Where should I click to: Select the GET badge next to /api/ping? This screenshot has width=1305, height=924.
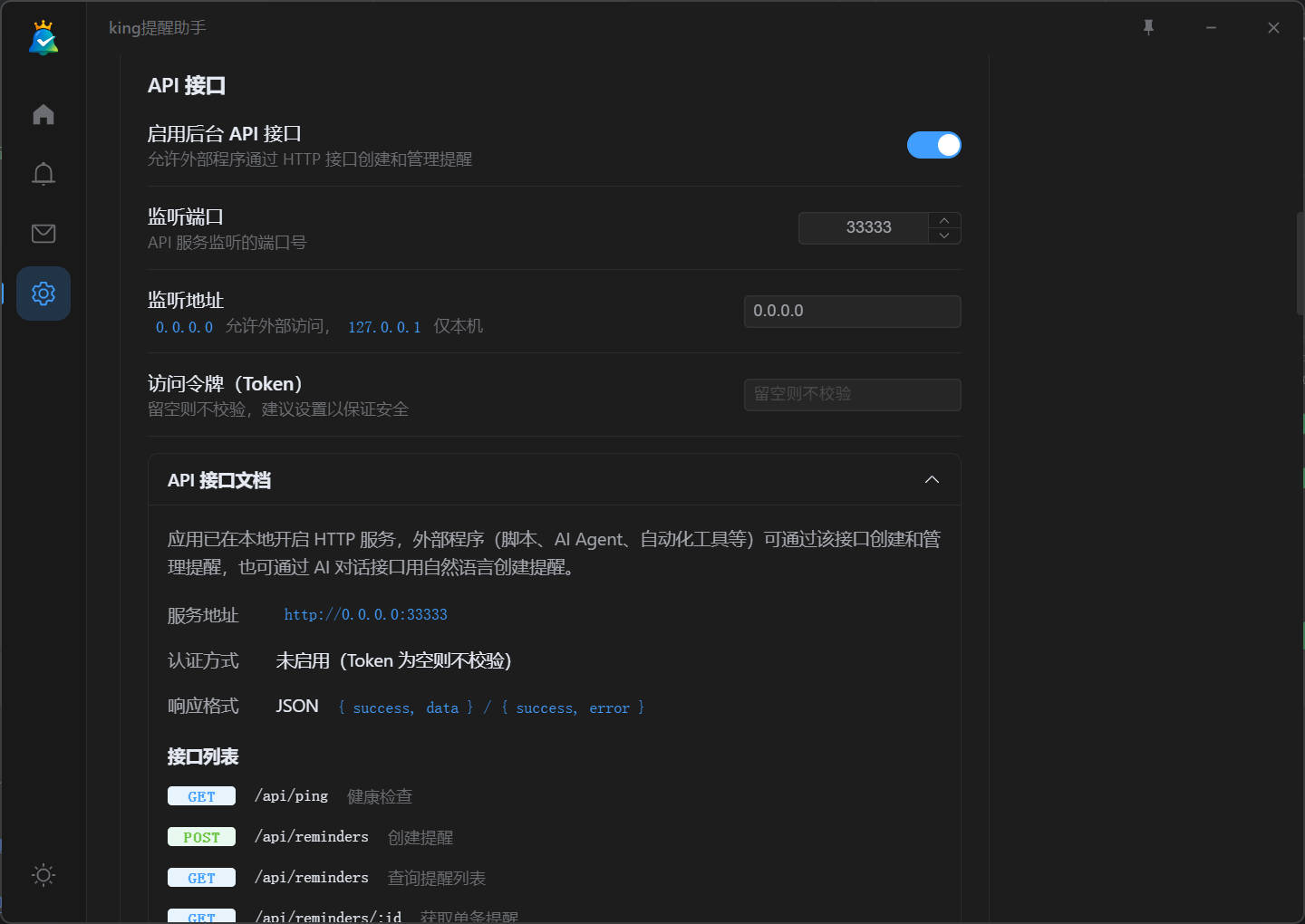click(x=201, y=795)
